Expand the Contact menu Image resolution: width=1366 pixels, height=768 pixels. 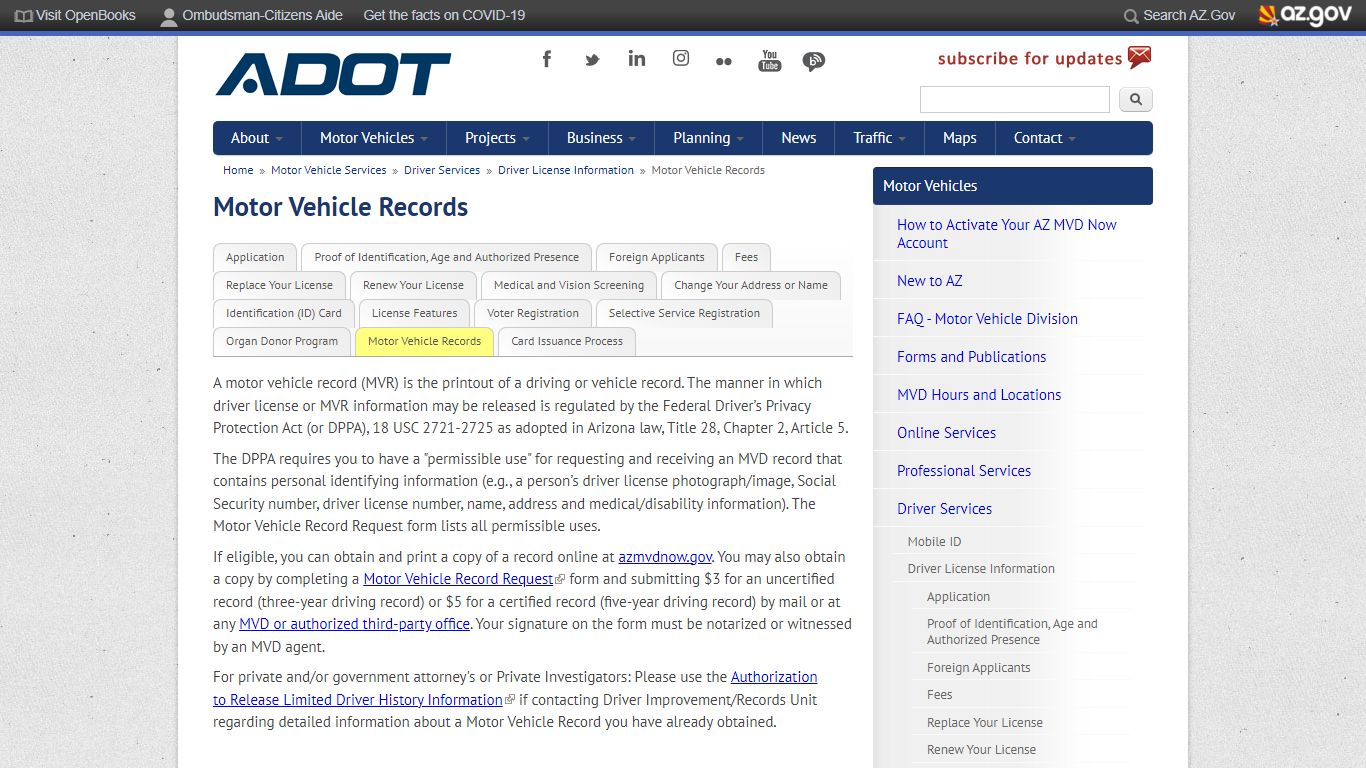(x=1045, y=138)
